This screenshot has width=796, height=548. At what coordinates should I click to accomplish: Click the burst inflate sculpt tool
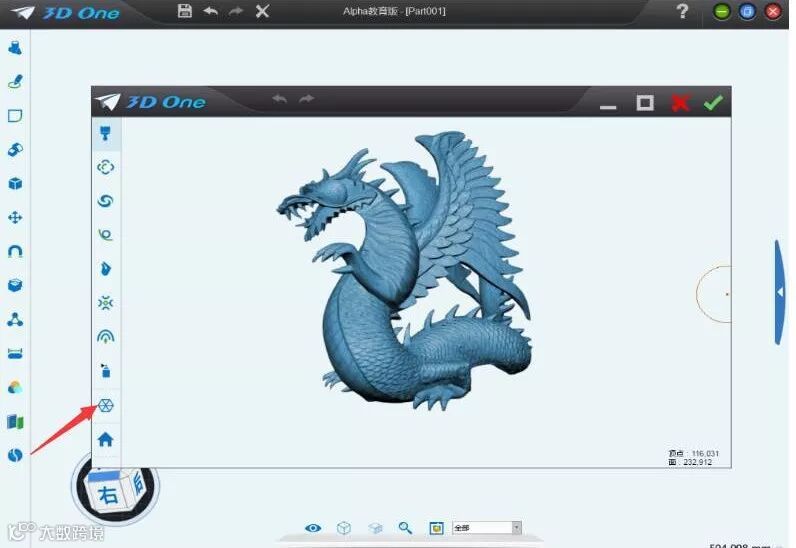[106, 303]
